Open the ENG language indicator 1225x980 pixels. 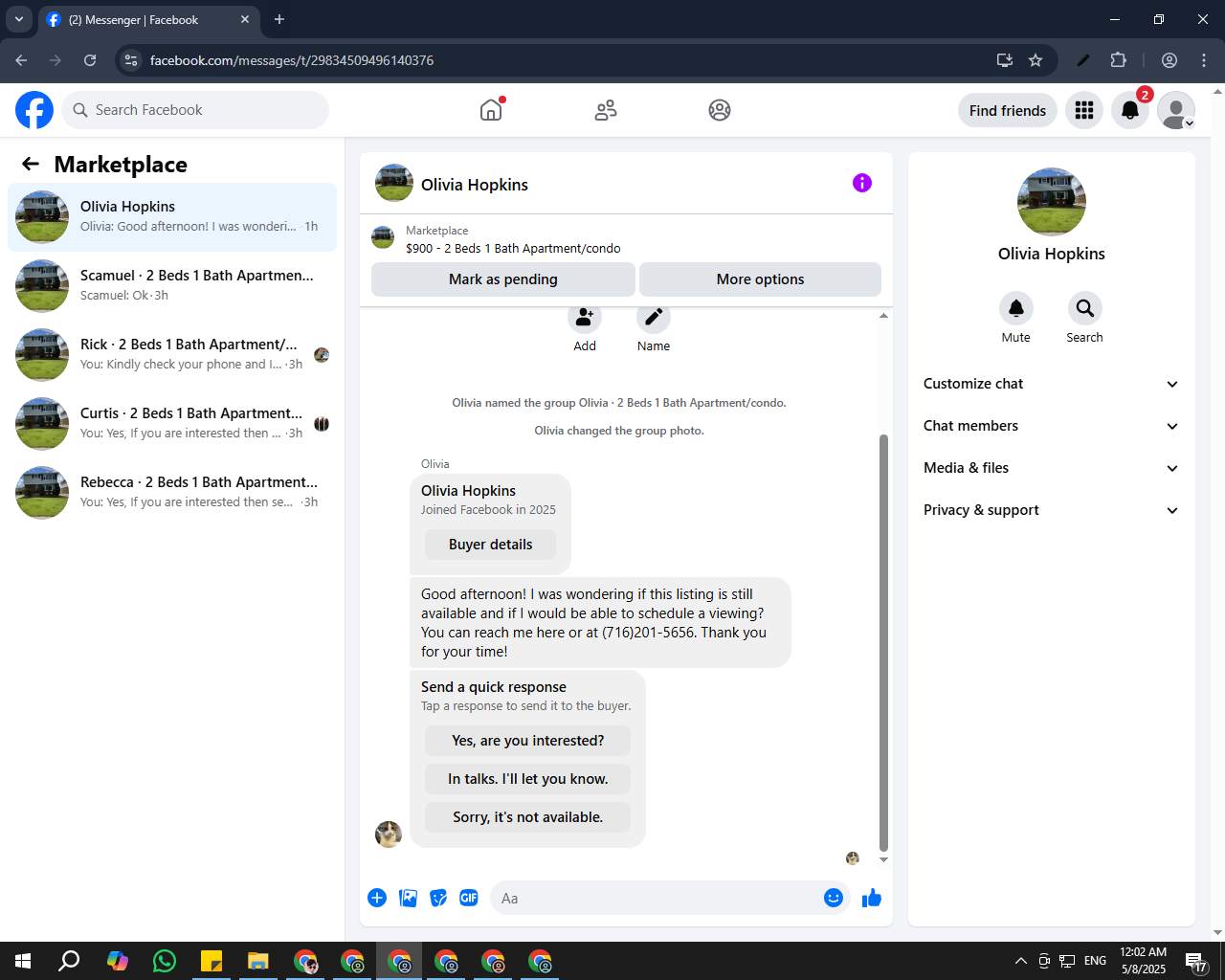point(1096,961)
